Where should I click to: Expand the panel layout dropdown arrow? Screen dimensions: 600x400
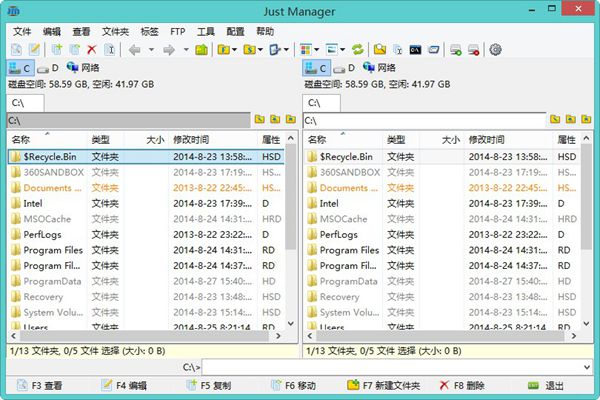point(342,49)
